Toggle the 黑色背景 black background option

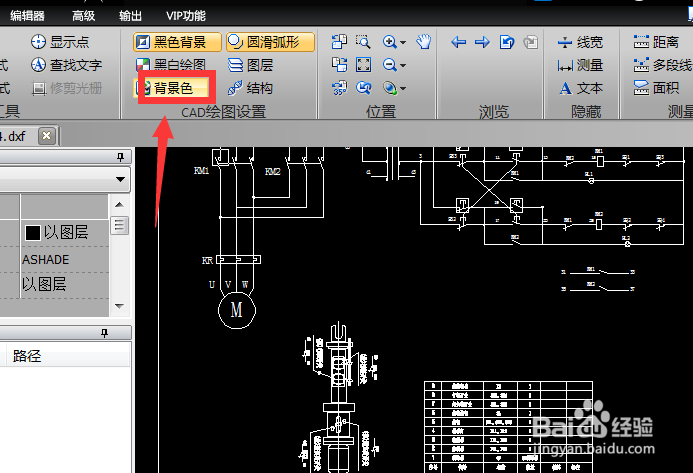[x=177, y=42]
